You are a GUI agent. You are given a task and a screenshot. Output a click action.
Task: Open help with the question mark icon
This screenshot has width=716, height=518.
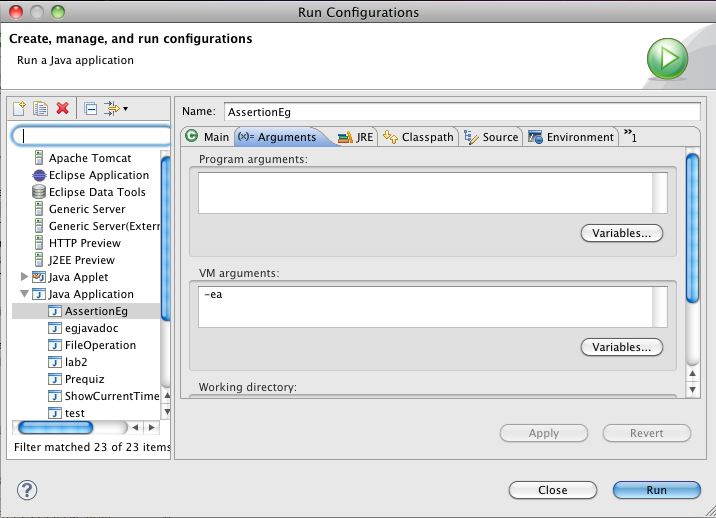point(27,490)
